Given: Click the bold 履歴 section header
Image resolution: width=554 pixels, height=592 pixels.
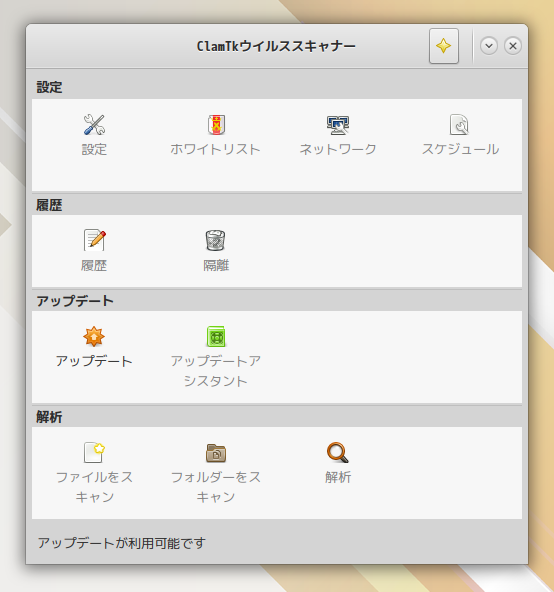Looking at the screenshot, I should pyautogui.click(x=49, y=205).
